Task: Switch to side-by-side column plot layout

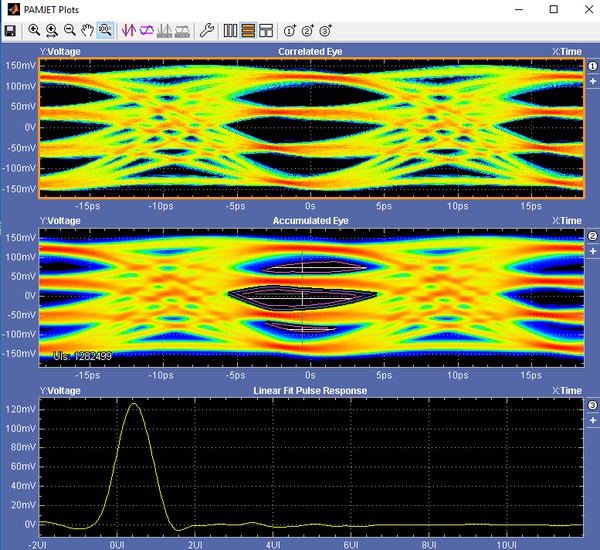Action: (231, 31)
